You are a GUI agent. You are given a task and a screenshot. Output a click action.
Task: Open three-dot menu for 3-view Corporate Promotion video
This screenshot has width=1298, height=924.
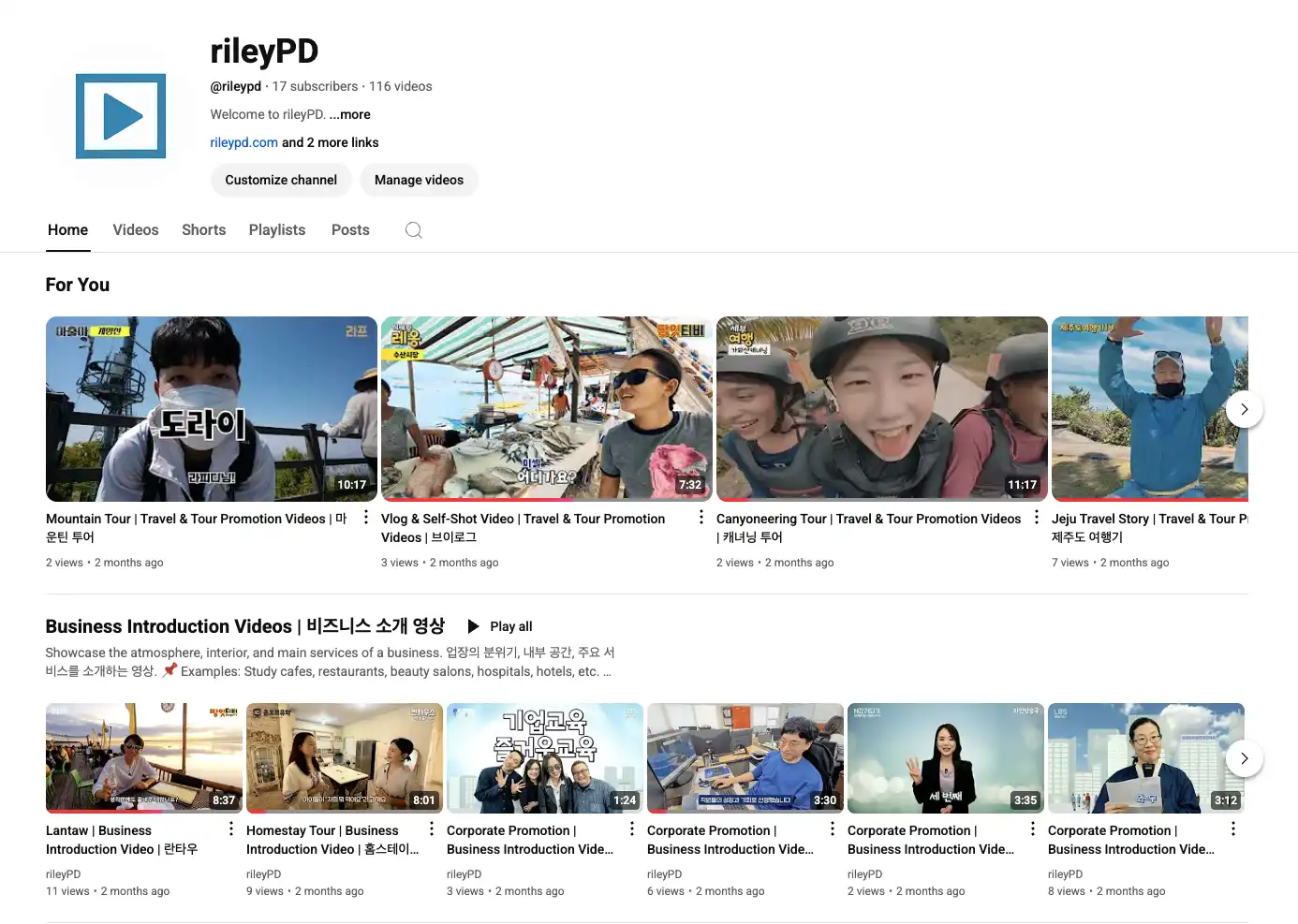pos(631,829)
